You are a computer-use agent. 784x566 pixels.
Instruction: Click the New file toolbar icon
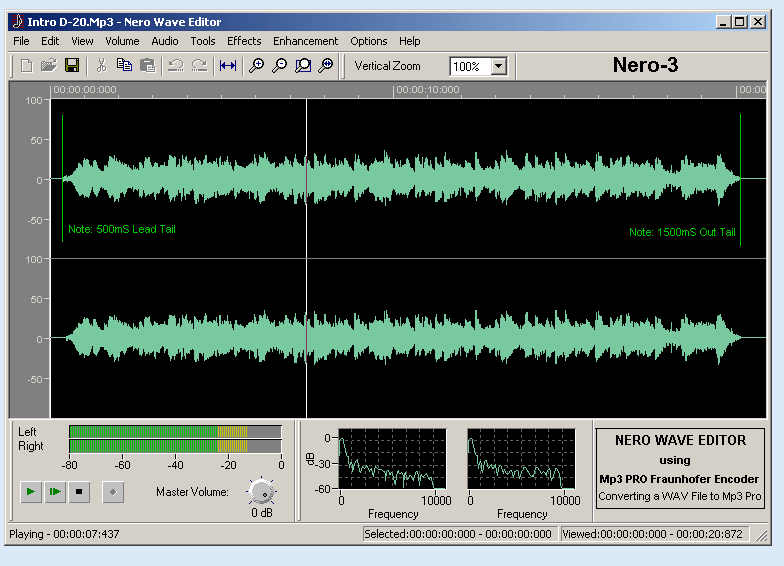pyautogui.click(x=26, y=66)
